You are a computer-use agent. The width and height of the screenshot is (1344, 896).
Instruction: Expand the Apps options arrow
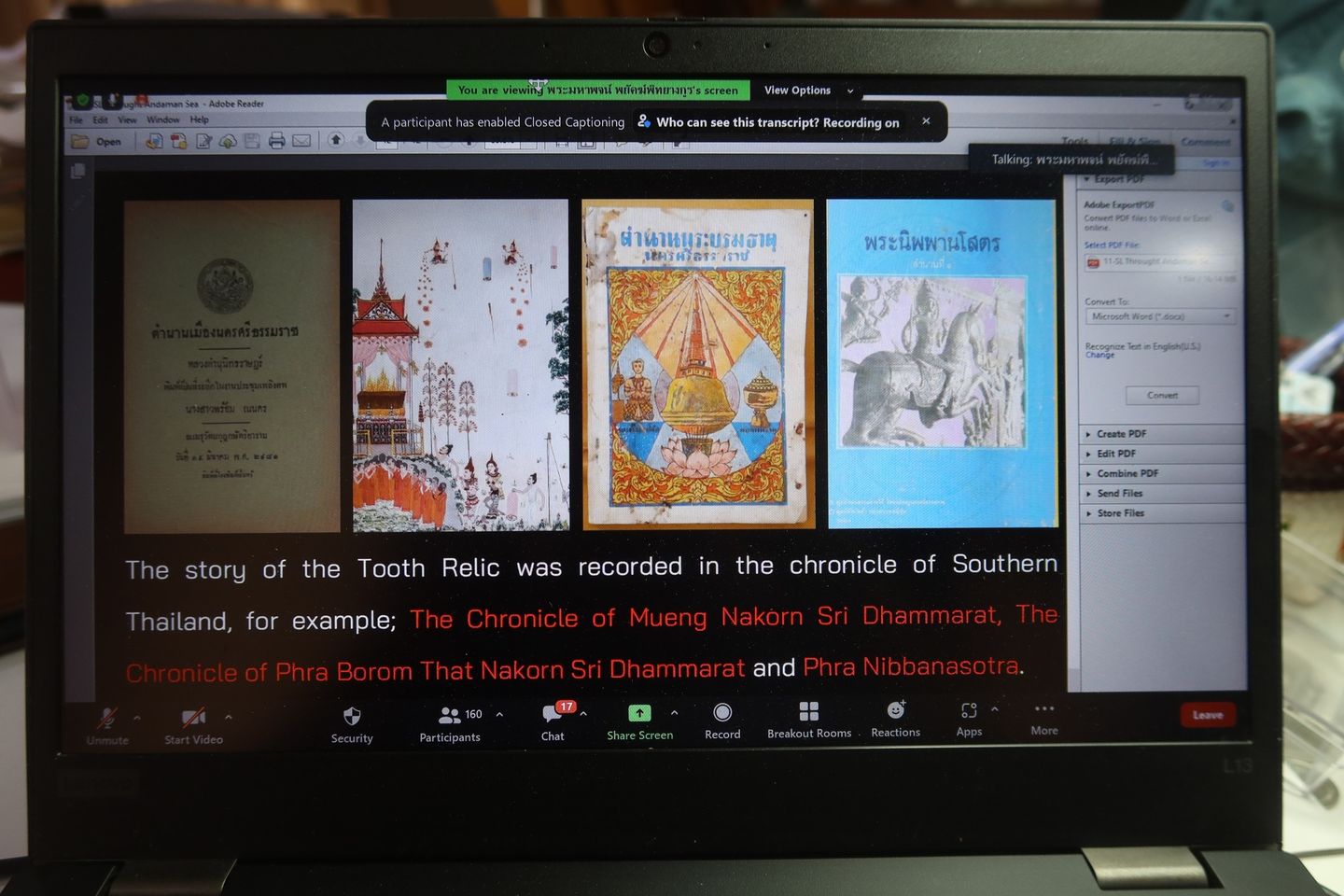coord(995,709)
